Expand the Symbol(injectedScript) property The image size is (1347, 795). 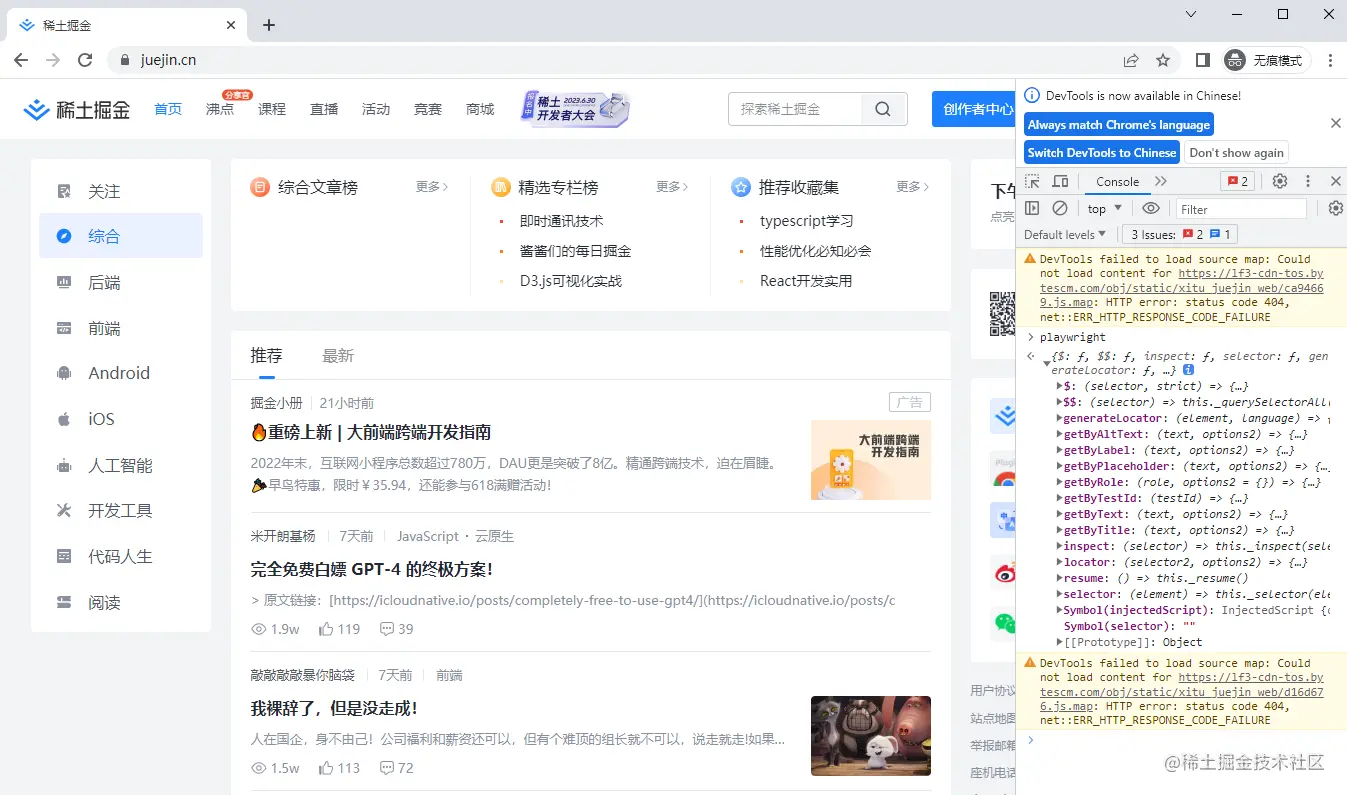click(x=1060, y=610)
